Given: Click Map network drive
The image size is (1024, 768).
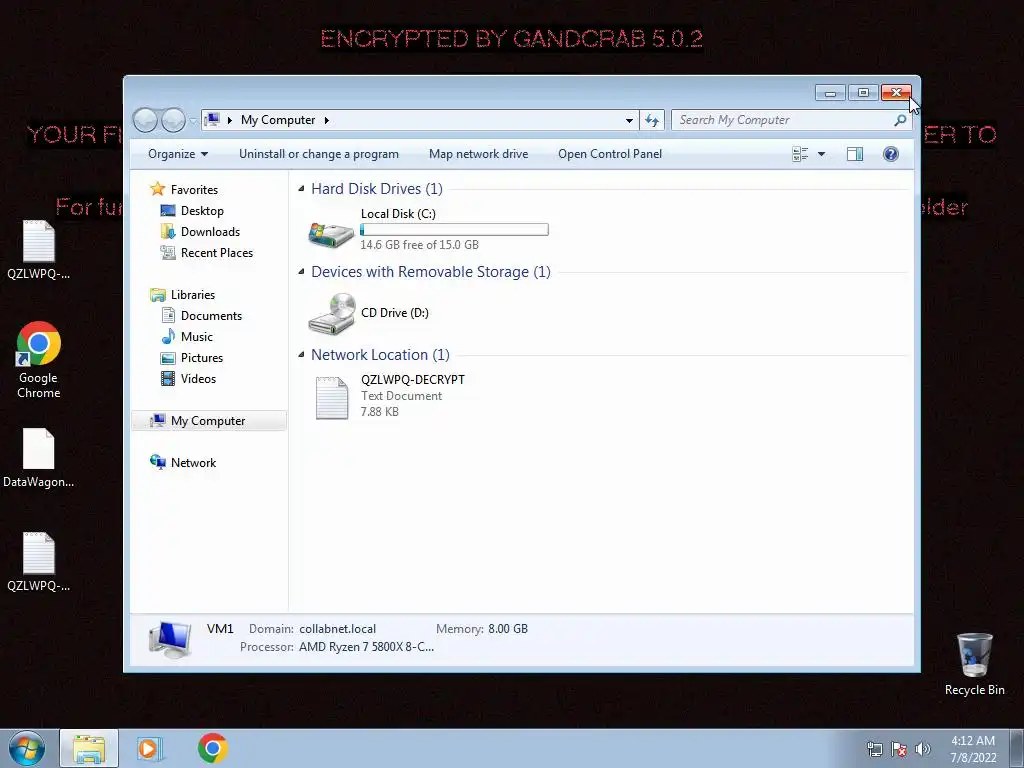Looking at the screenshot, I should click(x=479, y=154).
